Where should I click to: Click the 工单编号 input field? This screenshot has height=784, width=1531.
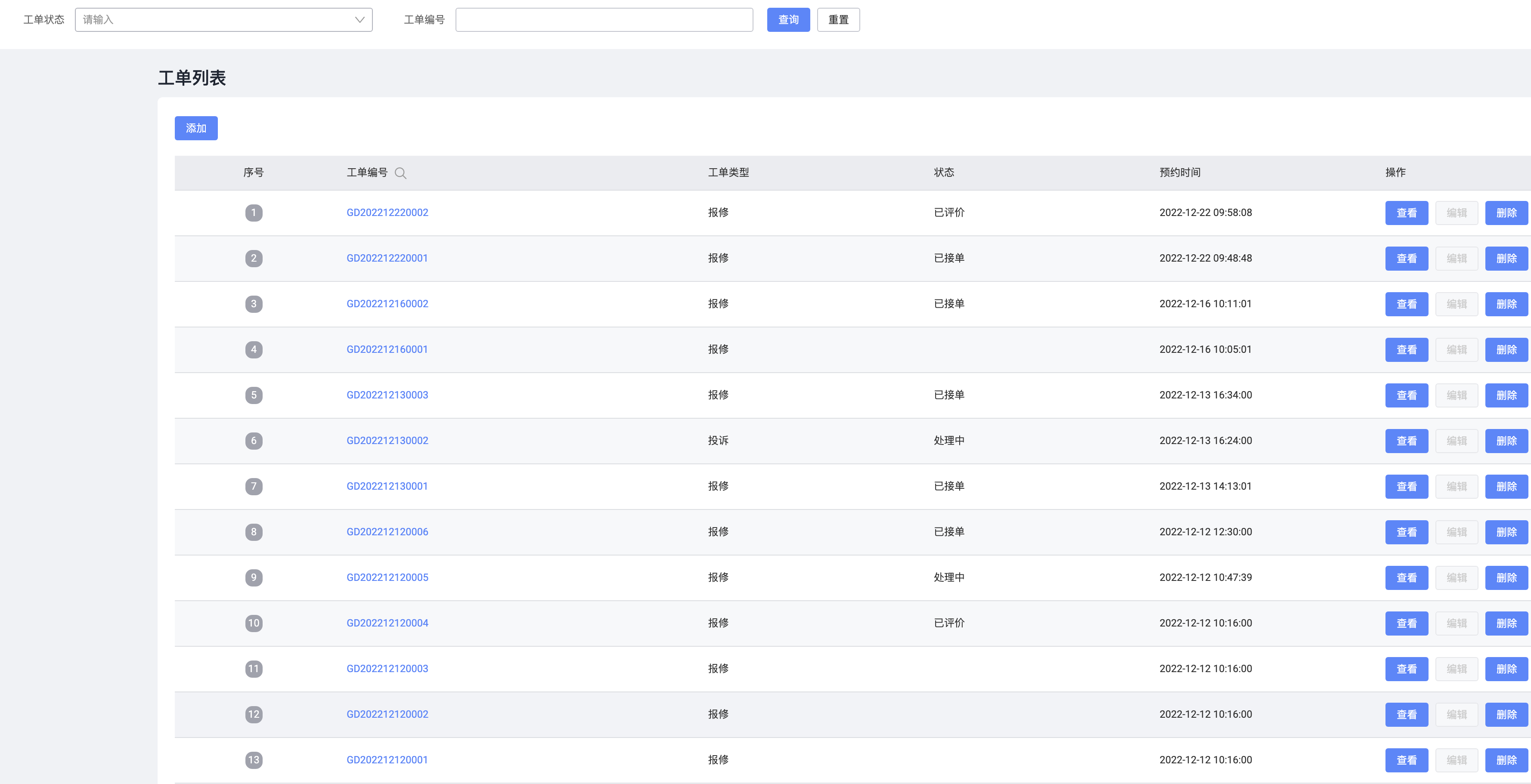click(603, 20)
